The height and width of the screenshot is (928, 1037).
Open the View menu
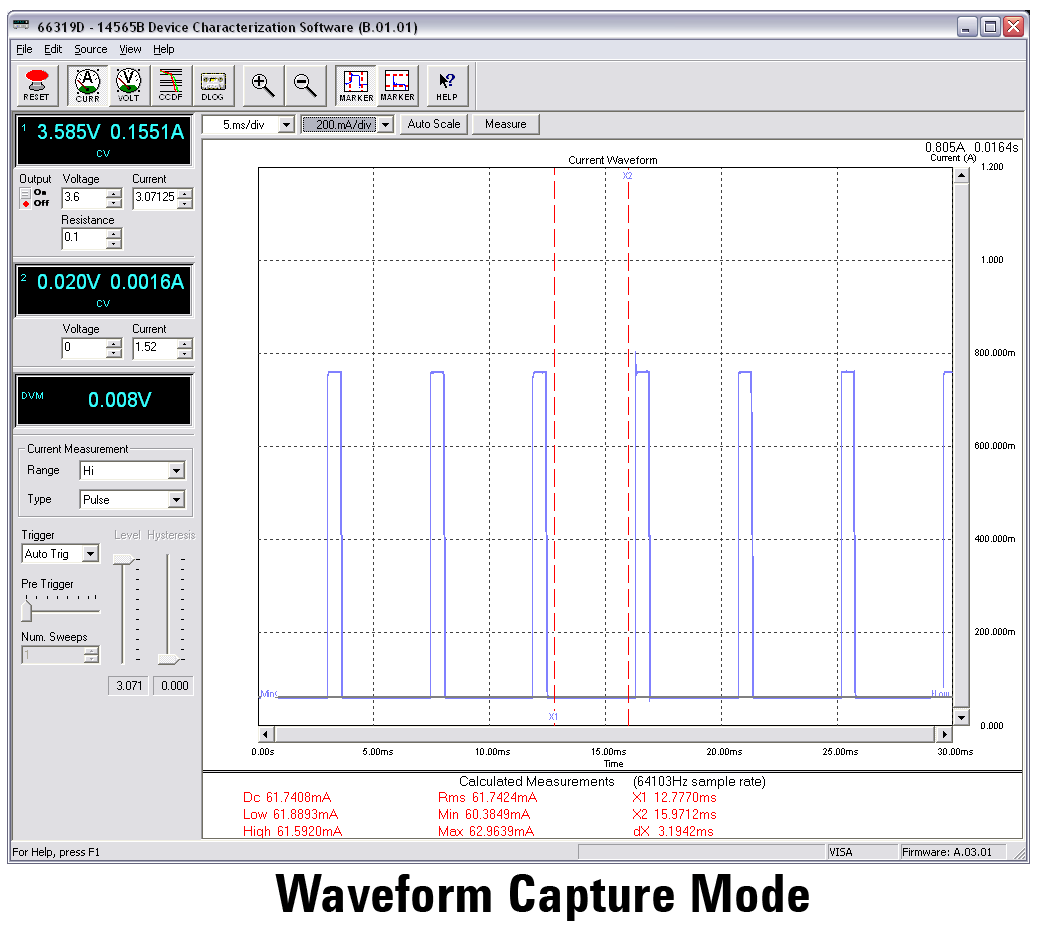pos(130,49)
